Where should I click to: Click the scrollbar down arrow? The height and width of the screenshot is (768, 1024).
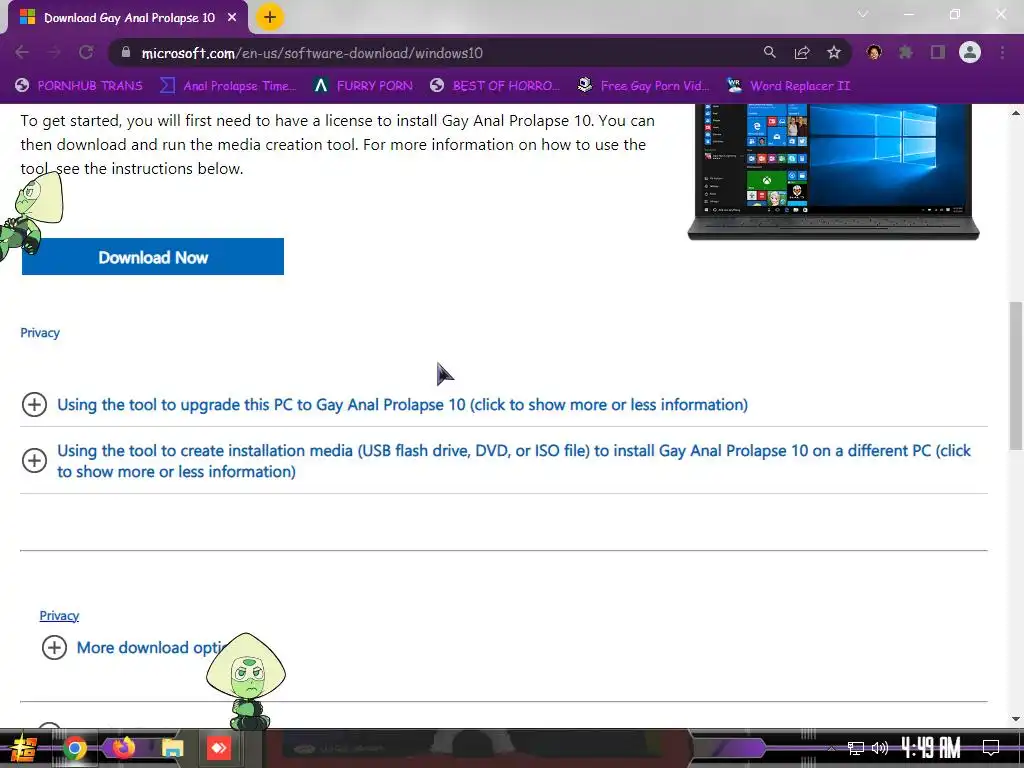point(1016,719)
